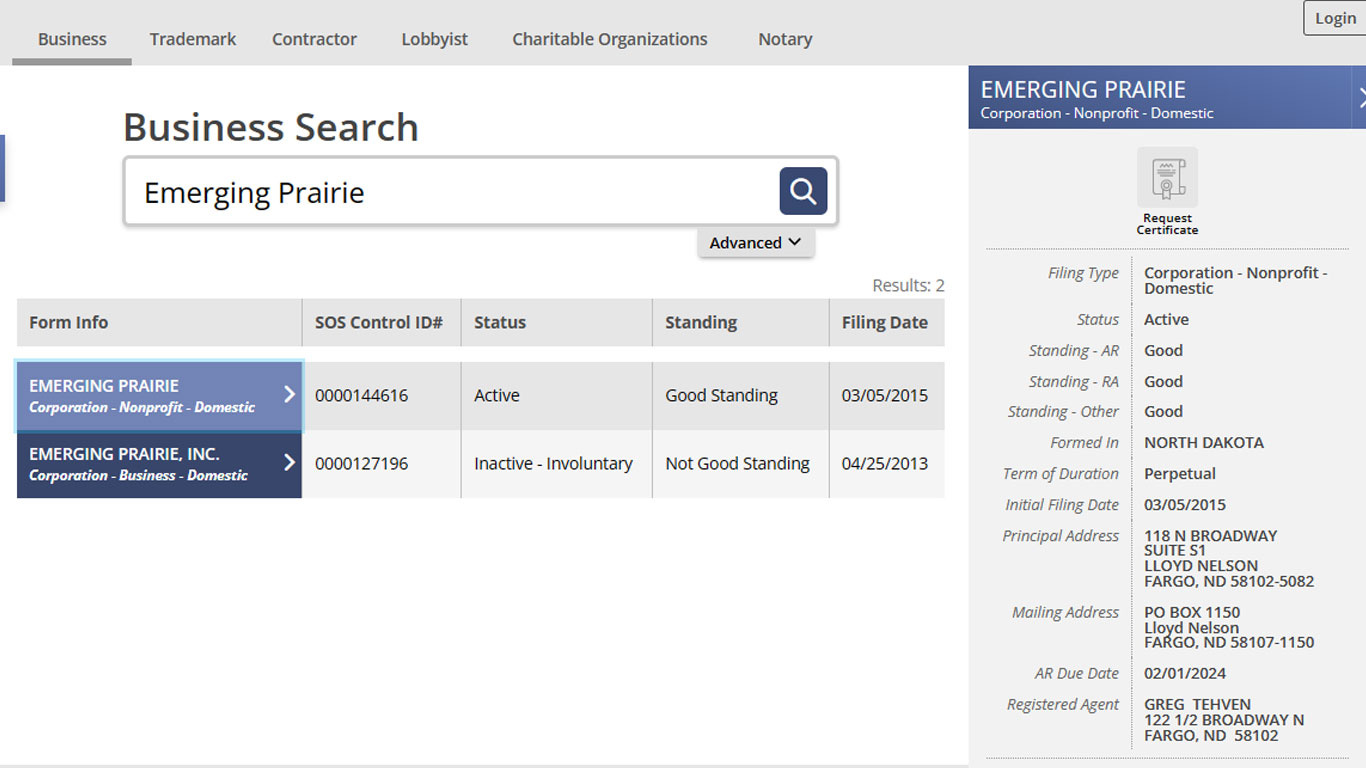Open the Contractor tab
This screenshot has width=1366, height=768.
click(314, 39)
